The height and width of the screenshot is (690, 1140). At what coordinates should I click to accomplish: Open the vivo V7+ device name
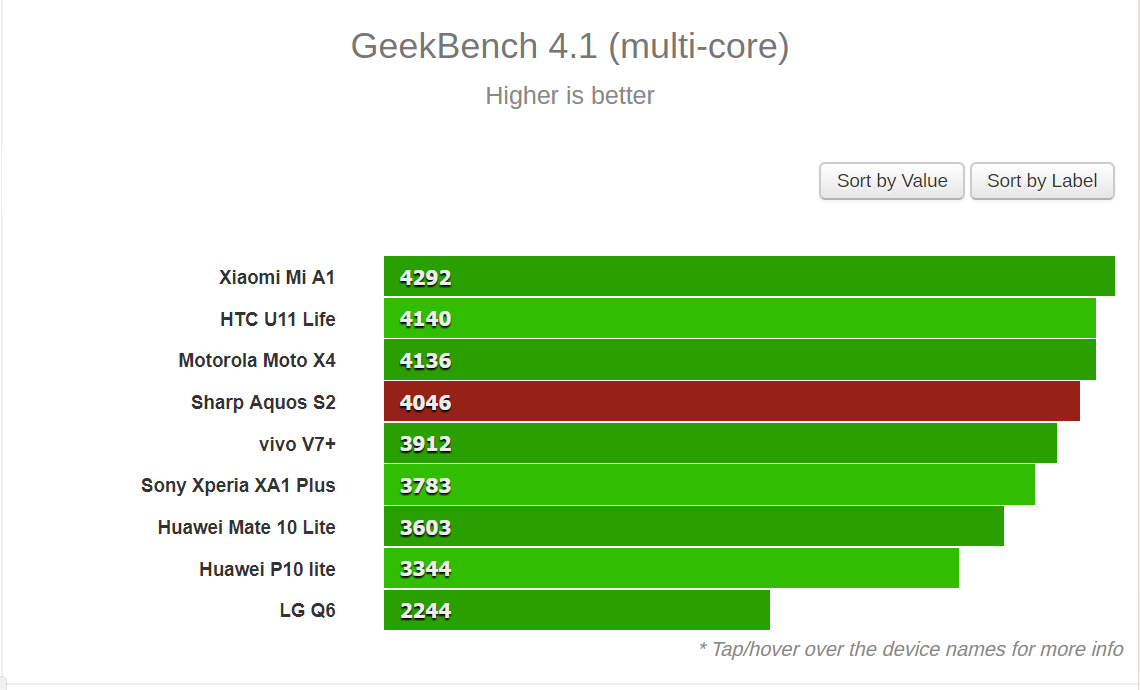click(x=297, y=444)
